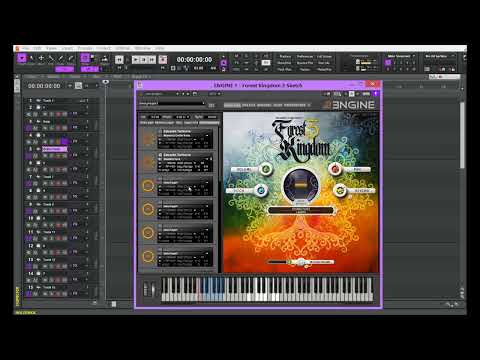
Task: Click the Record transport button
Action: [163, 60]
